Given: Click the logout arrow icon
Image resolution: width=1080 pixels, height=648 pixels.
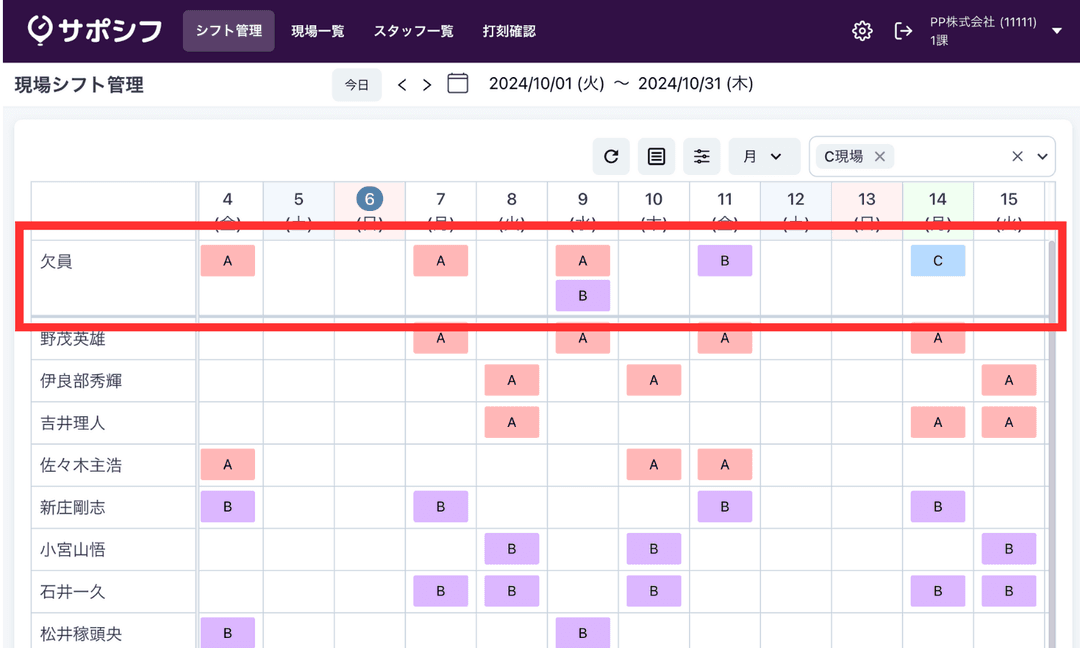Looking at the screenshot, I should pyautogui.click(x=903, y=31).
